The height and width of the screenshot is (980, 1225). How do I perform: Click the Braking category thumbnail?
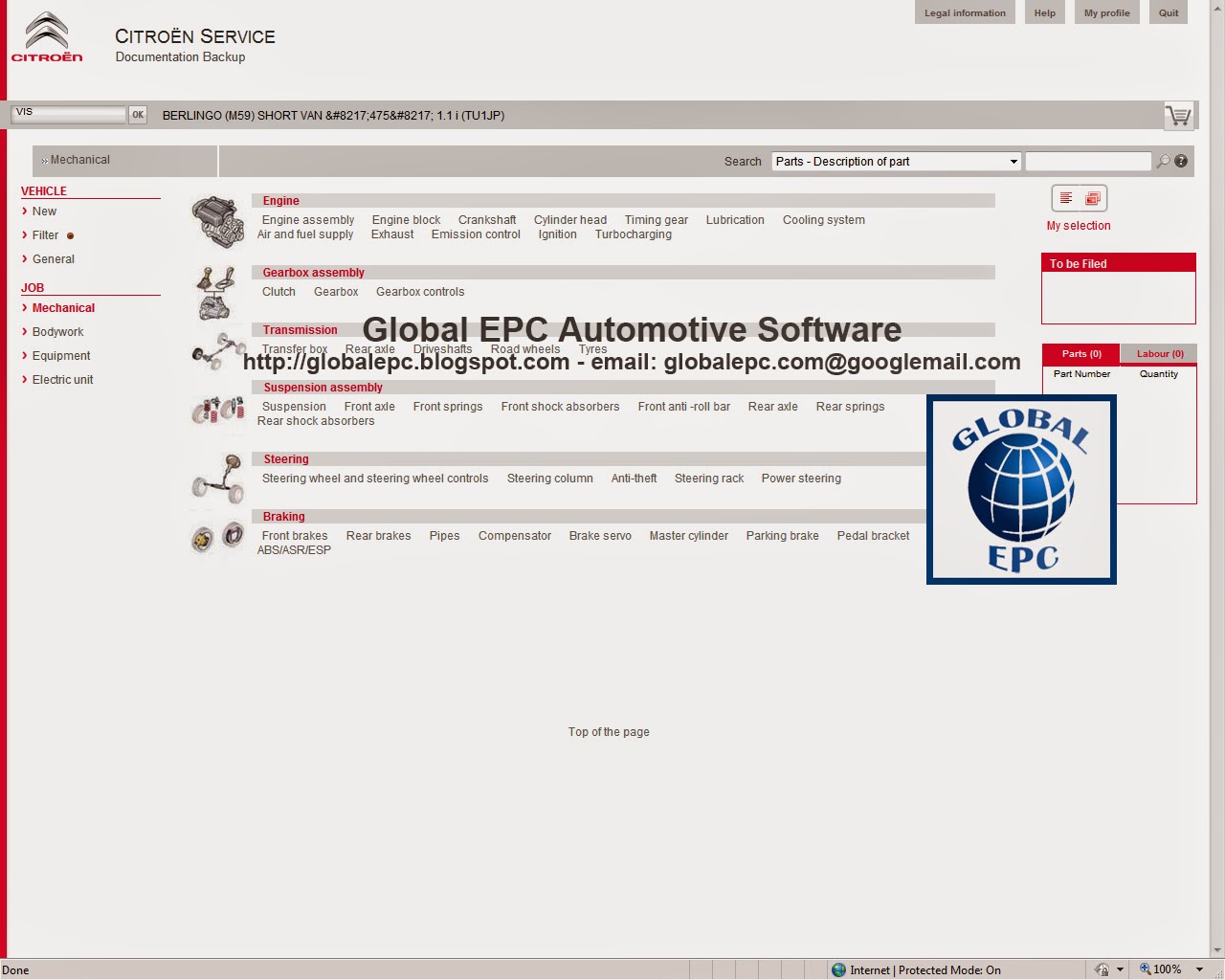click(218, 537)
